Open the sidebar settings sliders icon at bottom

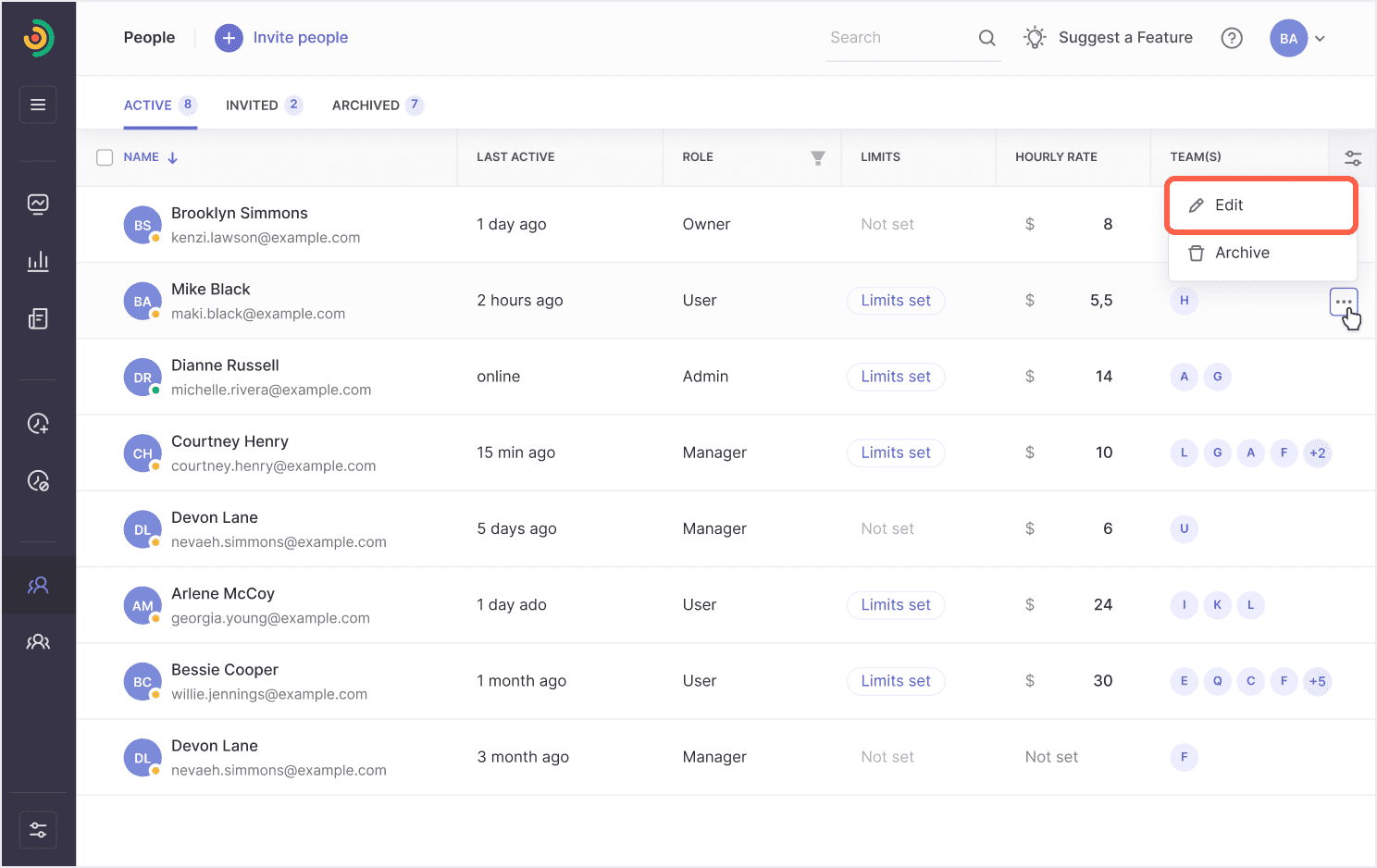38,830
